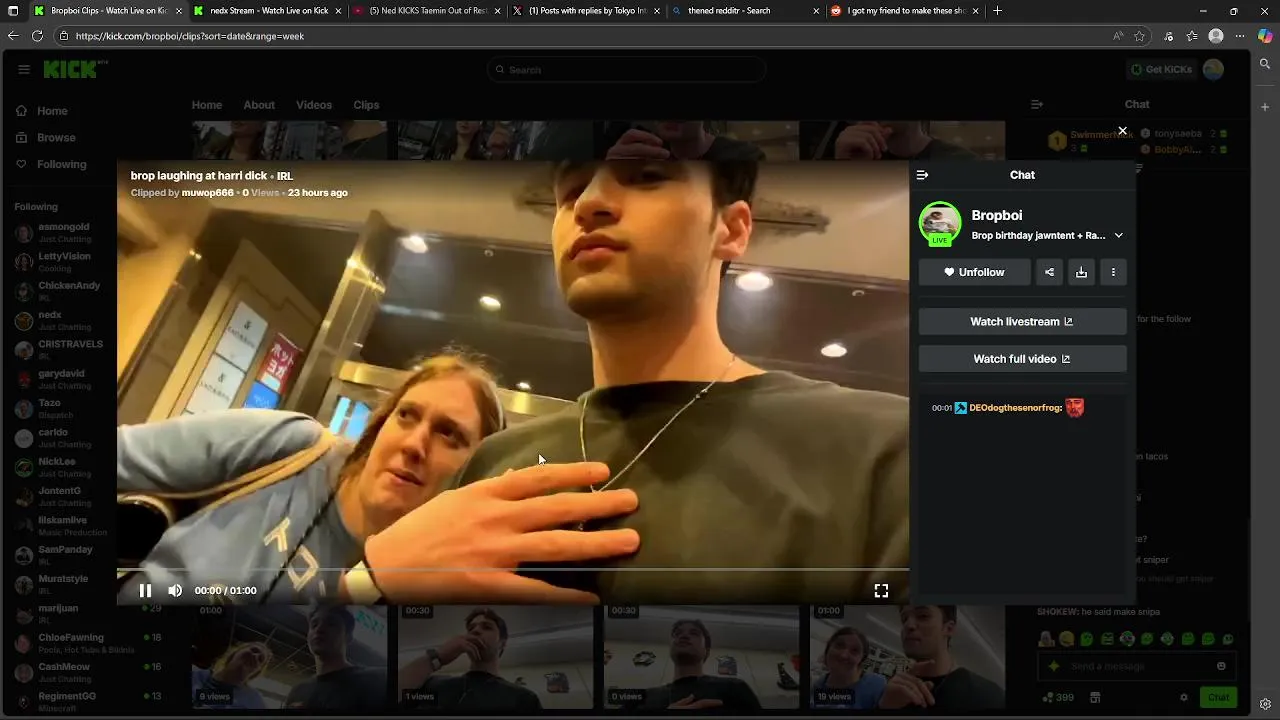This screenshot has width=1280, height=720.
Task: Click the Unfollow button
Action: [975, 272]
